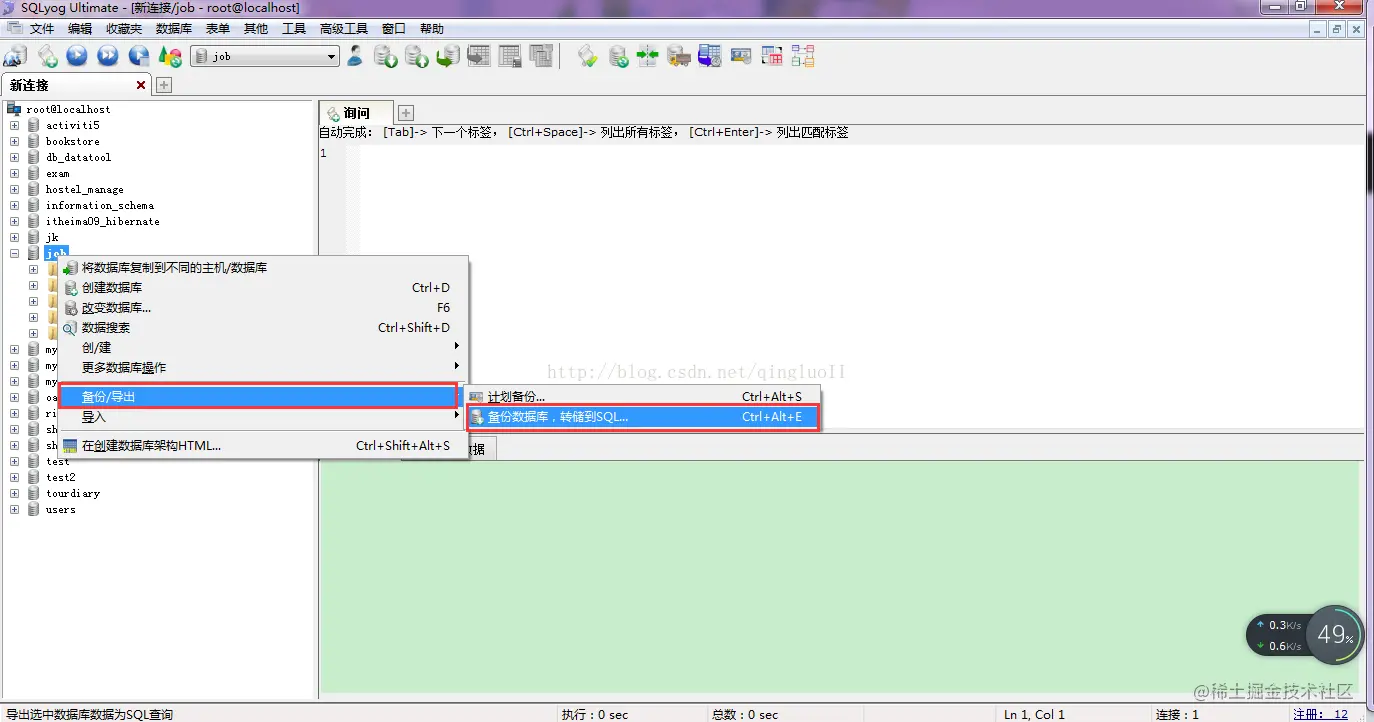Viewport: 1374px width, 722px height.
Task: Click the picture frame toolbar icon
Action: tap(741, 56)
